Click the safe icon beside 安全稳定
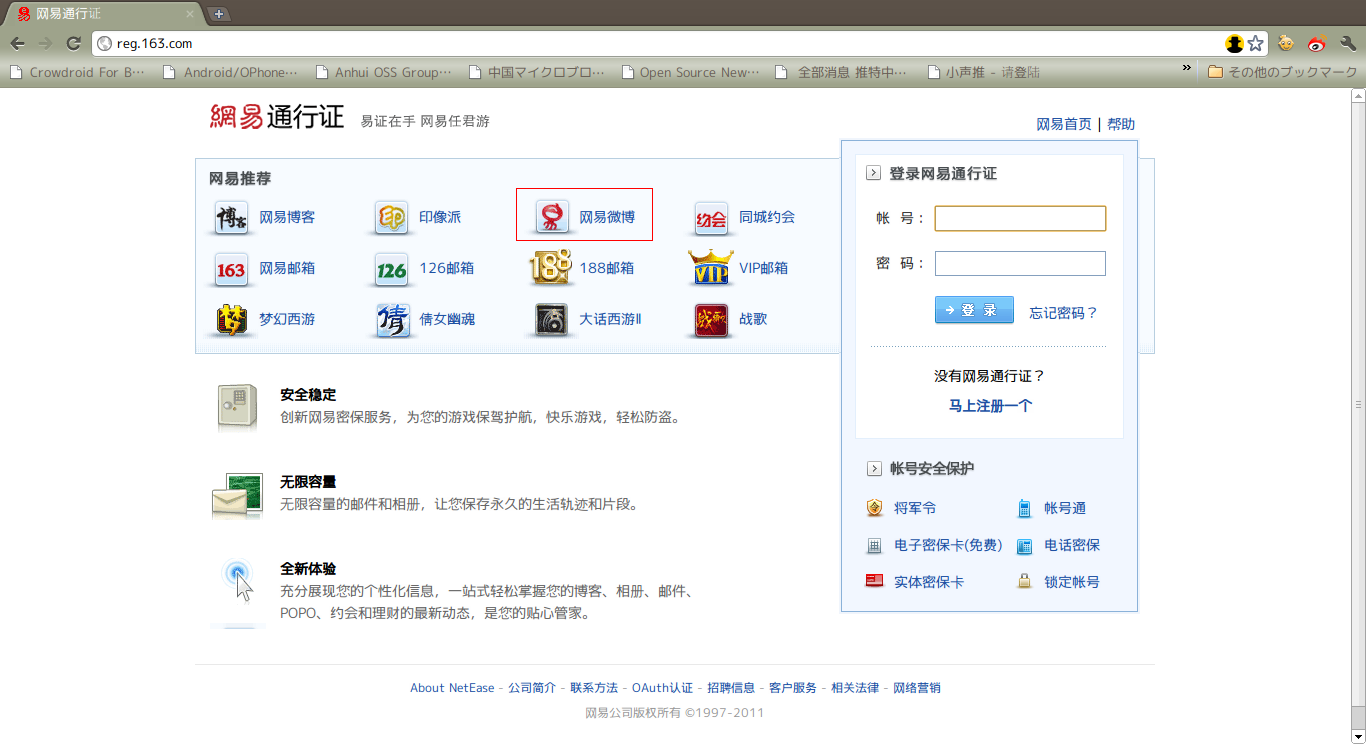Viewport: 1366px width, 744px height. click(238, 407)
